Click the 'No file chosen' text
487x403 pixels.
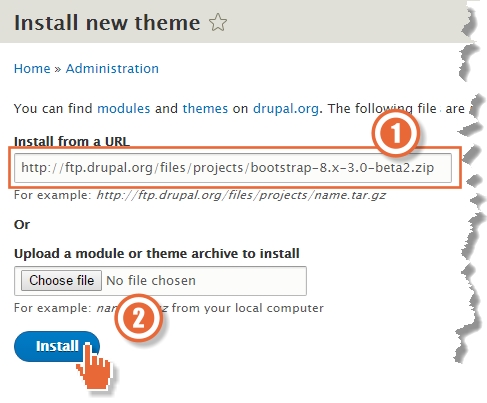point(151,281)
